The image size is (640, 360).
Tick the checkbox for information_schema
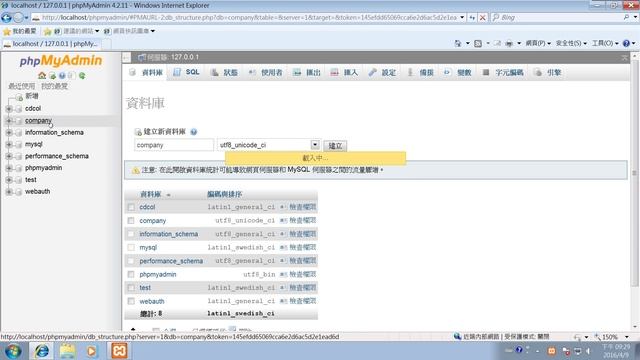click(x=131, y=234)
